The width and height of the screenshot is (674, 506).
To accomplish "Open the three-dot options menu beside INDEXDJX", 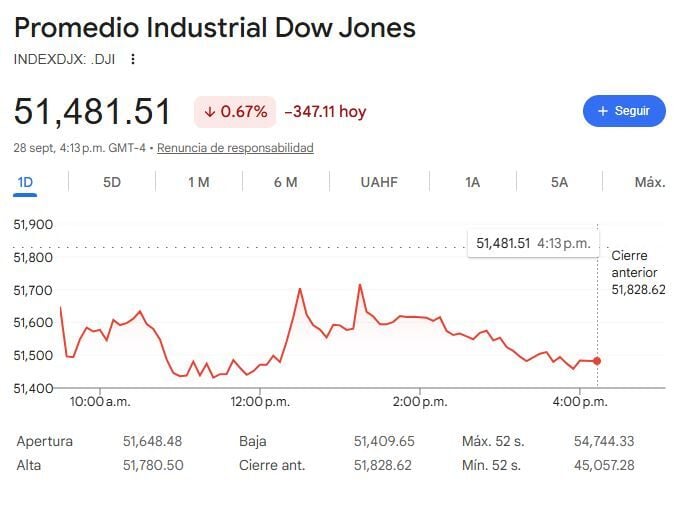I will tap(133, 59).
